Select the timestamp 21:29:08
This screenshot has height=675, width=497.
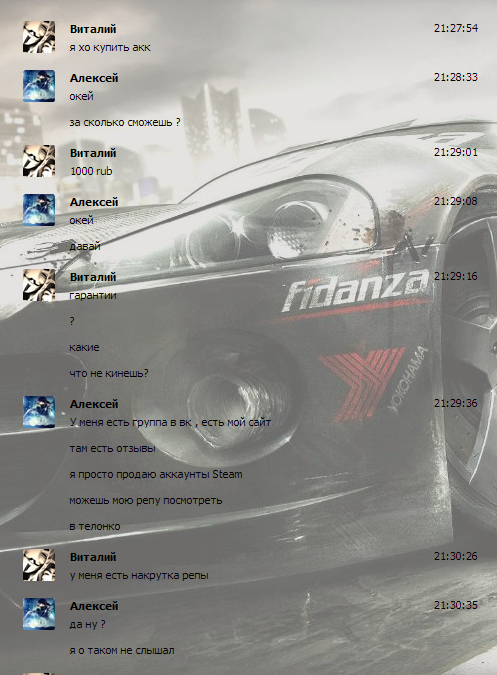456,201
